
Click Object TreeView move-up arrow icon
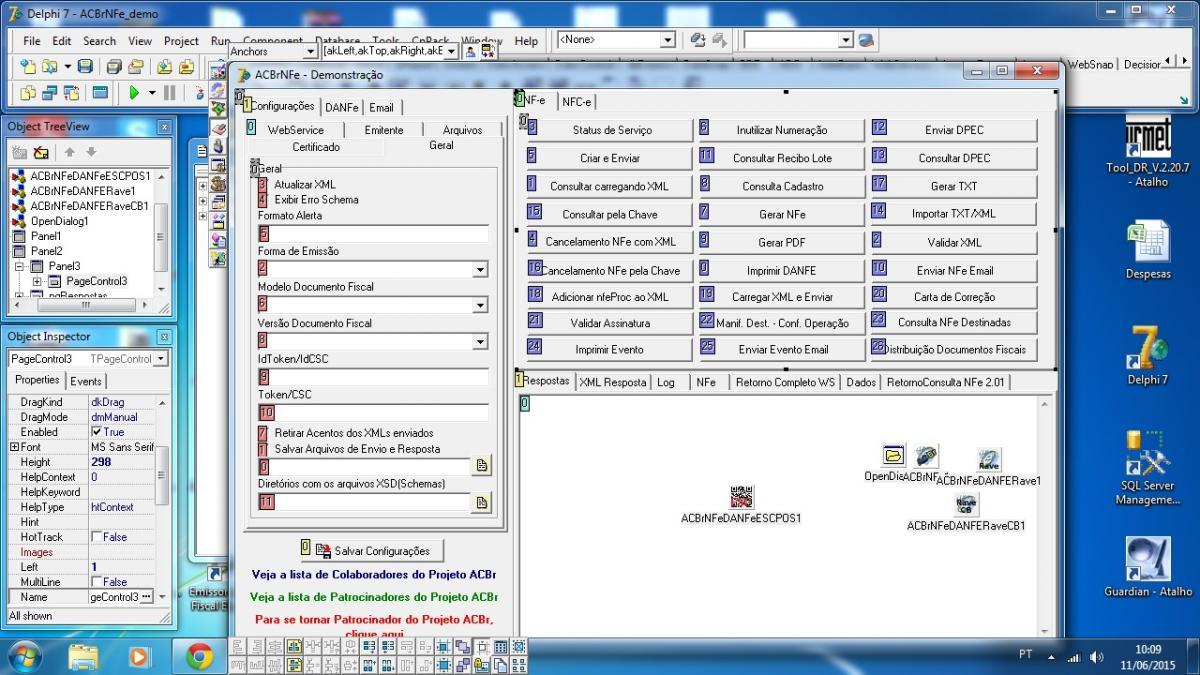[x=70, y=152]
